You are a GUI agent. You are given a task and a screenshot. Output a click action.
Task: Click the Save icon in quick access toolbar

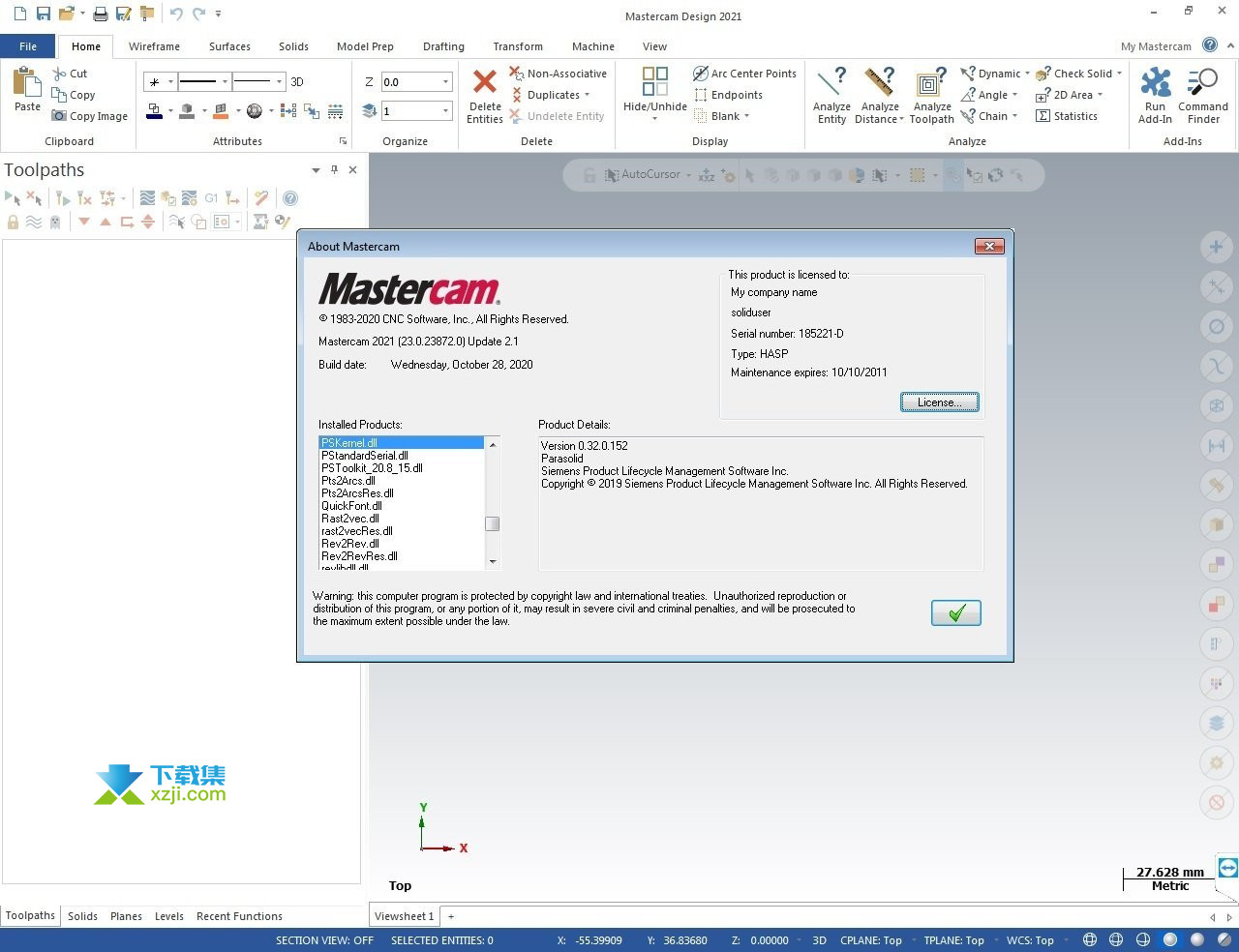coord(43,14)
